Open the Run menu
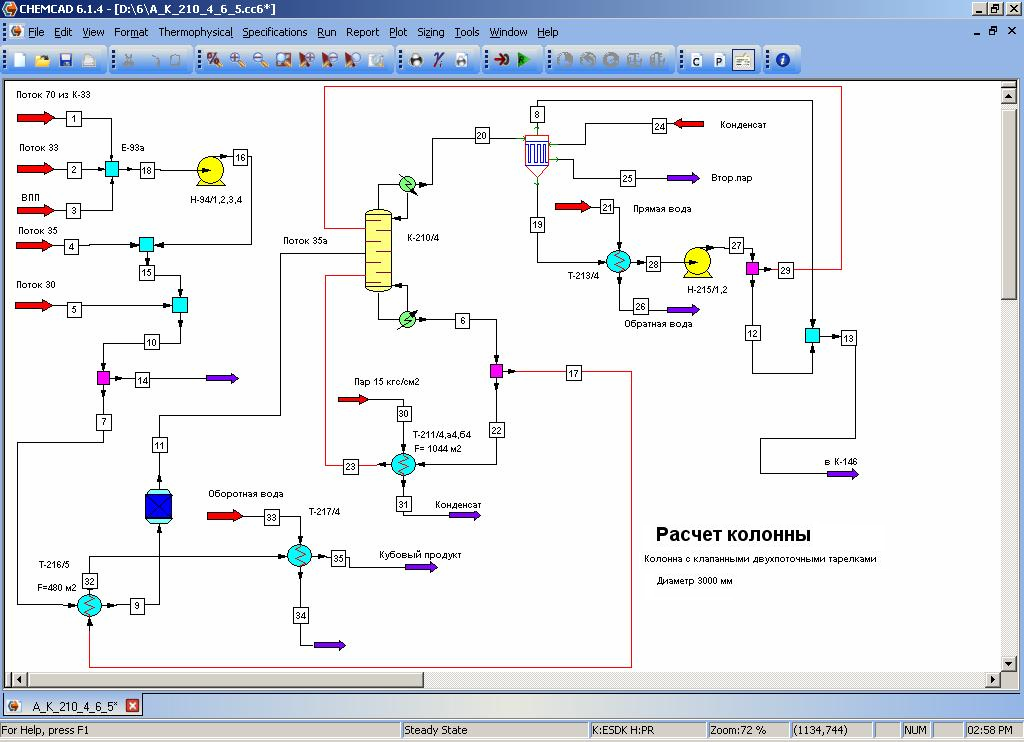 [x=327, y=32]
